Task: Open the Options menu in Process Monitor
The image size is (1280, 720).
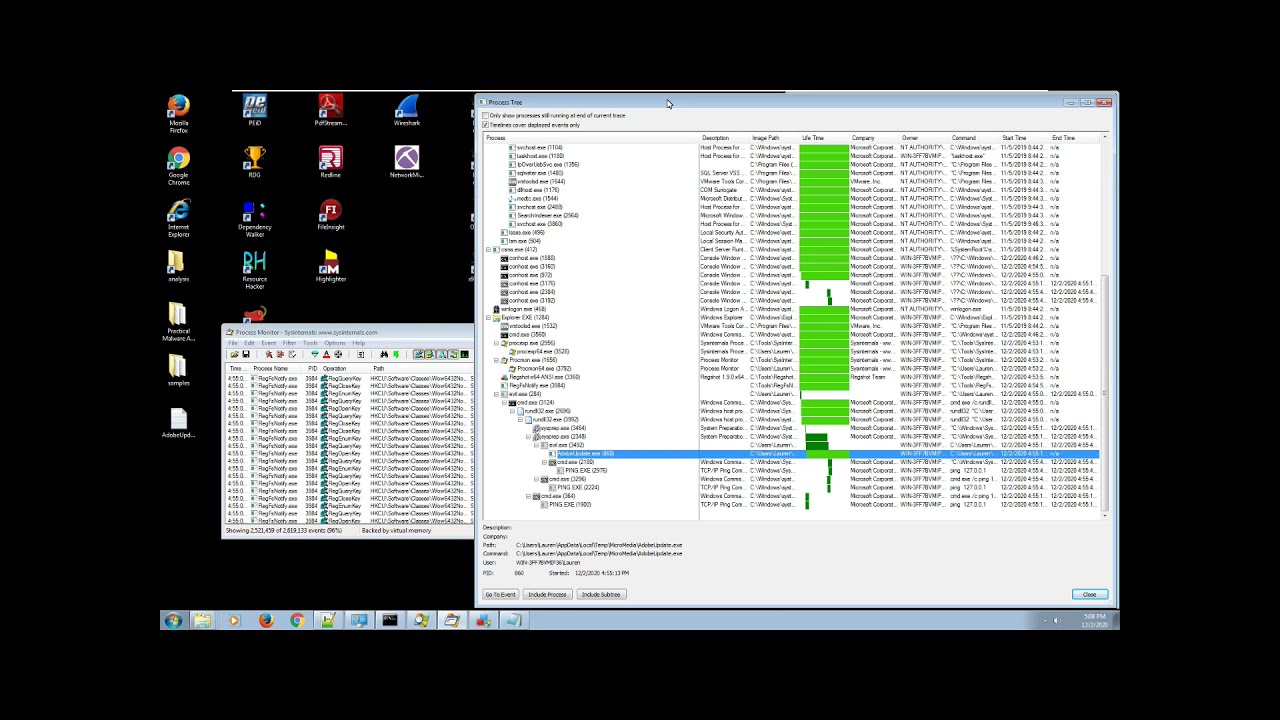Action: coord(335,343)
